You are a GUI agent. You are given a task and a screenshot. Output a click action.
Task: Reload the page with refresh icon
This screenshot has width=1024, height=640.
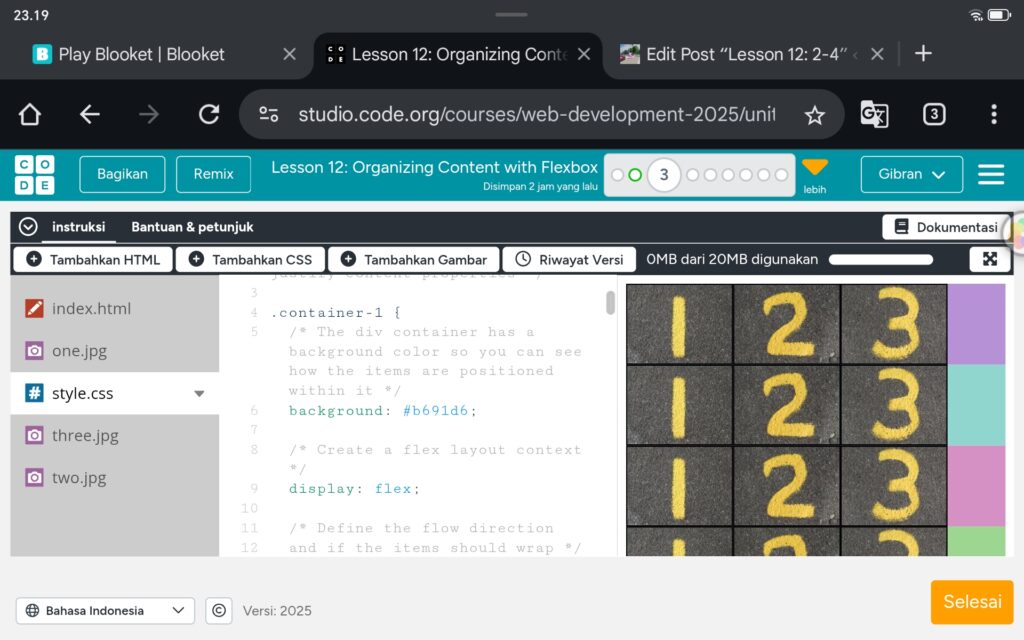[208, 114]
